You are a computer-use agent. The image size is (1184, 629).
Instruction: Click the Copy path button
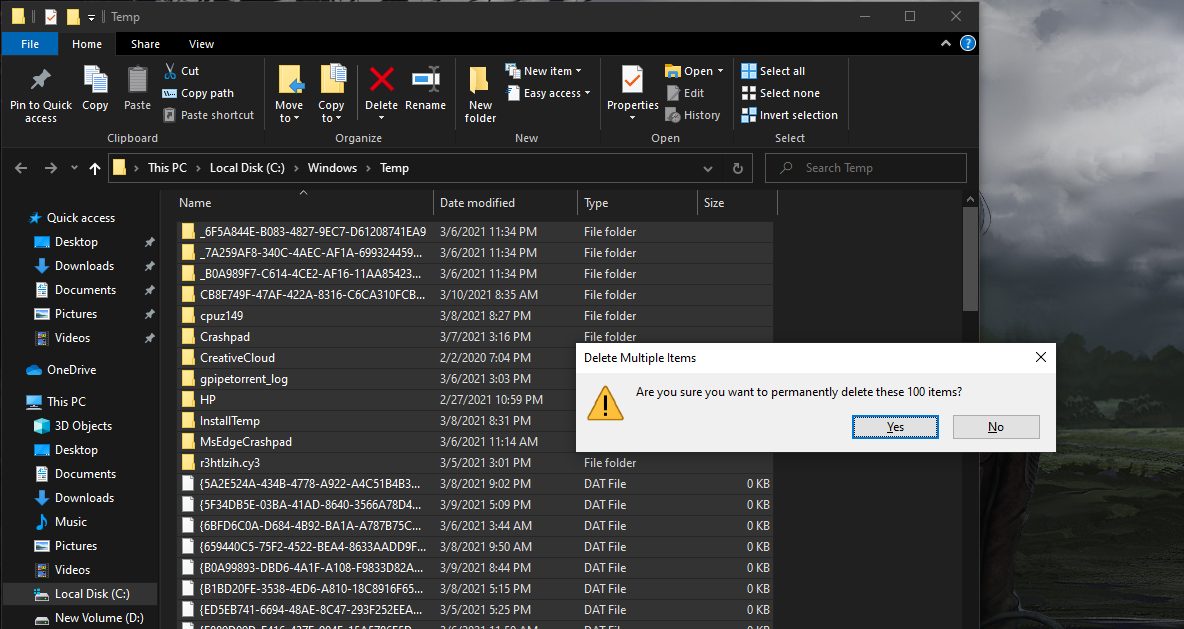pyautogui.click(x=197, y=93)
